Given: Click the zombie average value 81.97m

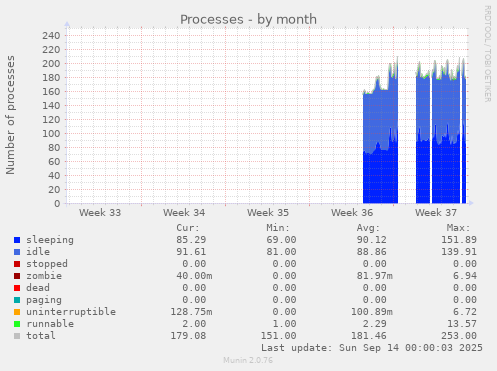Looking at the screenshot, I should 375,276.
